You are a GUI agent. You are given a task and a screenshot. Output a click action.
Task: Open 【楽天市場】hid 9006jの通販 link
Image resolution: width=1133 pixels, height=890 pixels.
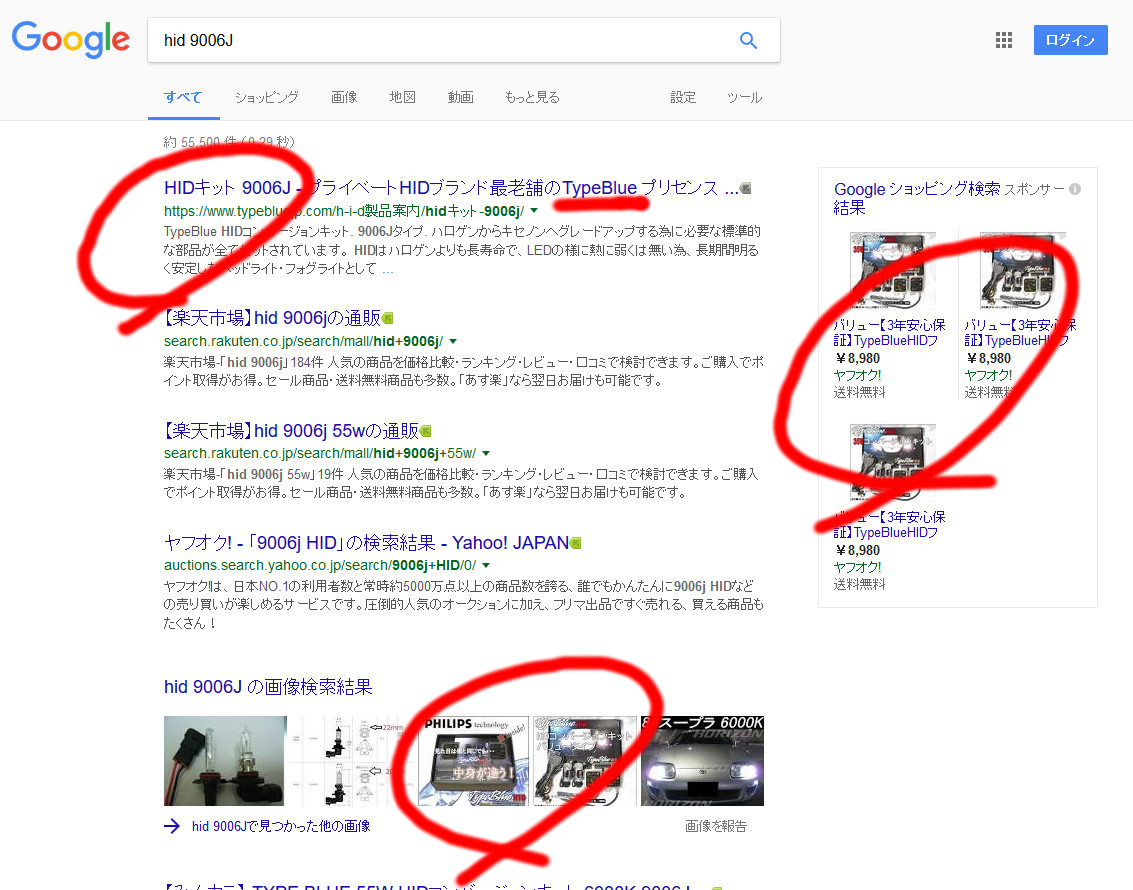(x=272, y=318)
